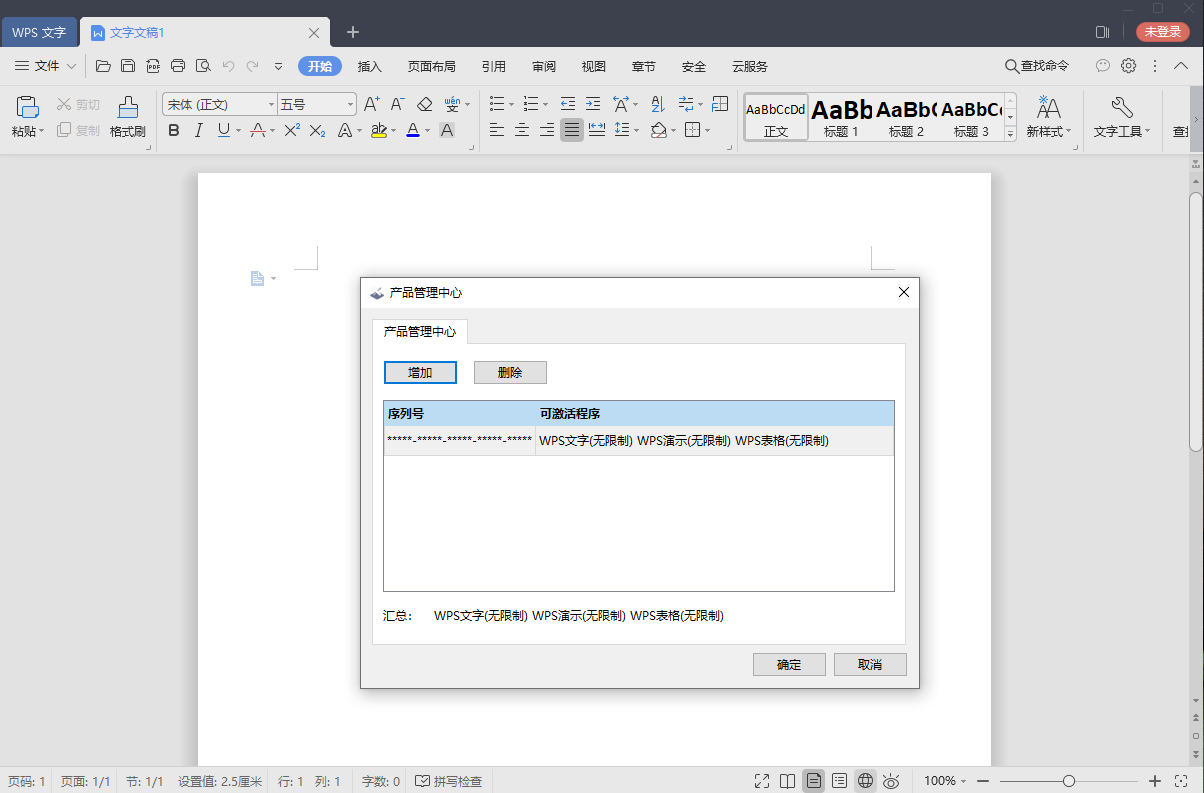This screenshot has height=793, width=1204.
Task: Switch to the 插入 ribbon tab
Action: click(x=370, y=66)
